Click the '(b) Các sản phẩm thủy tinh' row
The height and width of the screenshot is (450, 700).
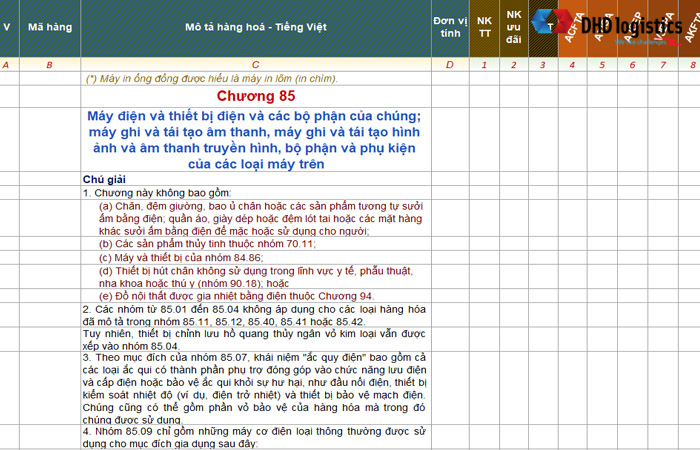click(x=256, y=244)
